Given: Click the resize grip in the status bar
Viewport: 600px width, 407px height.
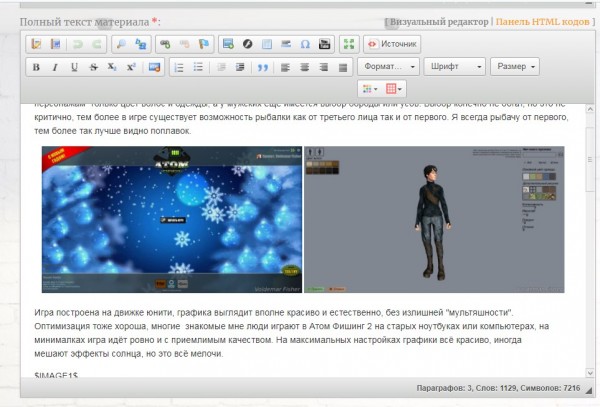Looking at the screenshot, I should [x=588, y=389].
